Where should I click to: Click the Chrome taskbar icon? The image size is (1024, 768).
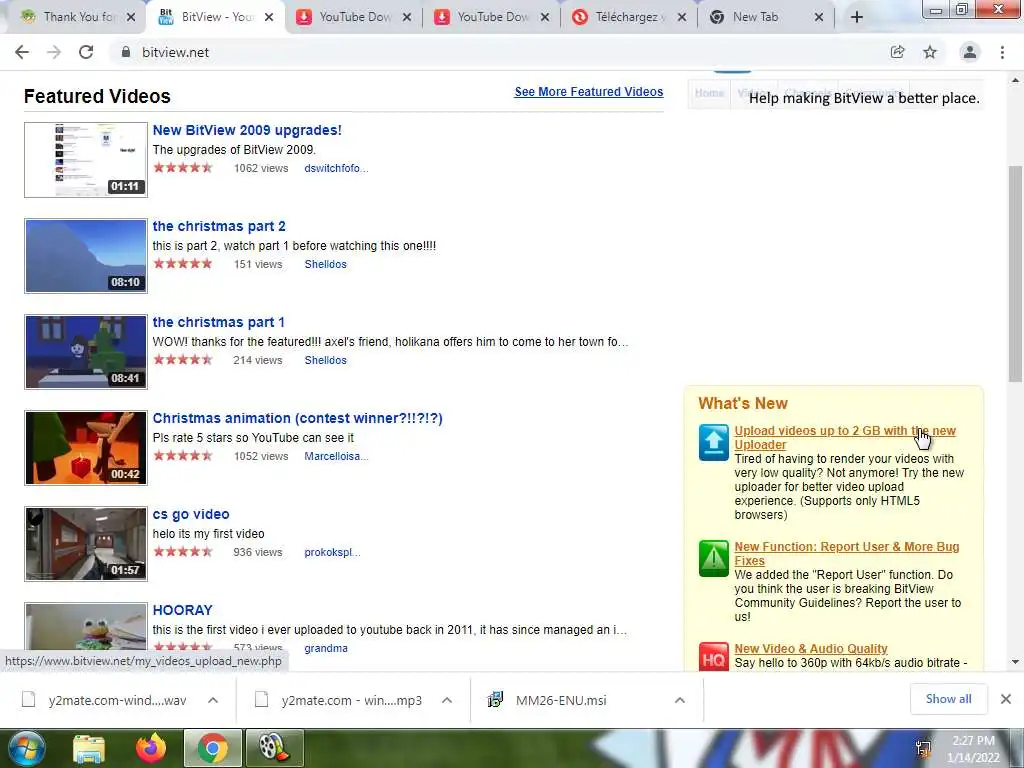[x=212, y=748]
